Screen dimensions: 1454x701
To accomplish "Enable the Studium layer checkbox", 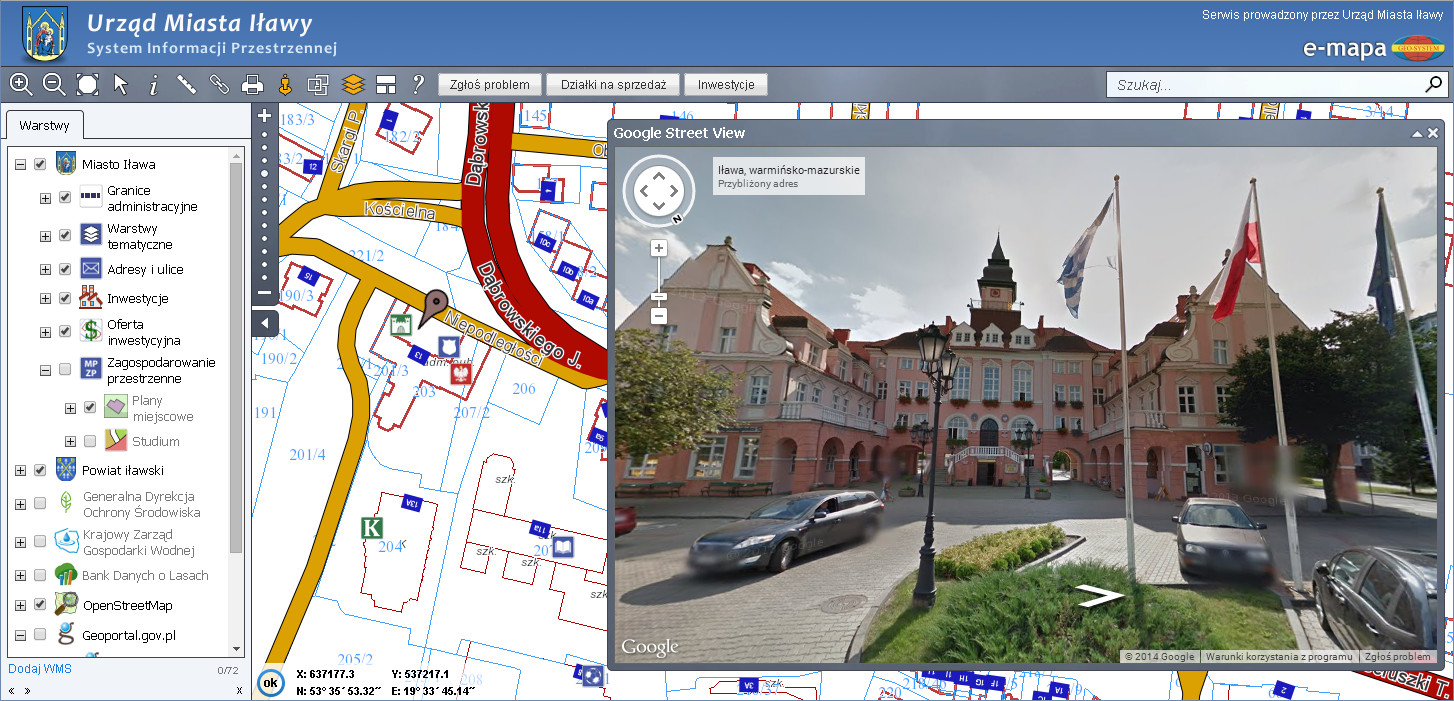I will 90,441.
